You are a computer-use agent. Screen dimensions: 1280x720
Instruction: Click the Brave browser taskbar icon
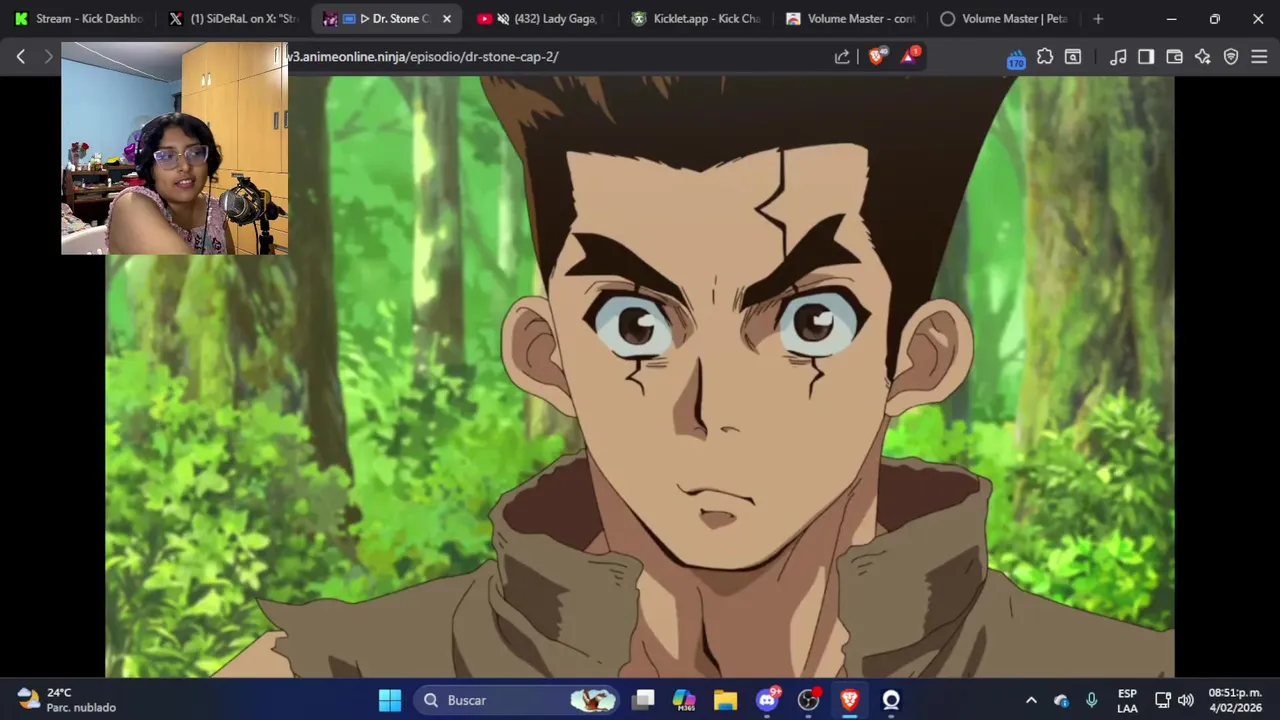click(849, 700)
